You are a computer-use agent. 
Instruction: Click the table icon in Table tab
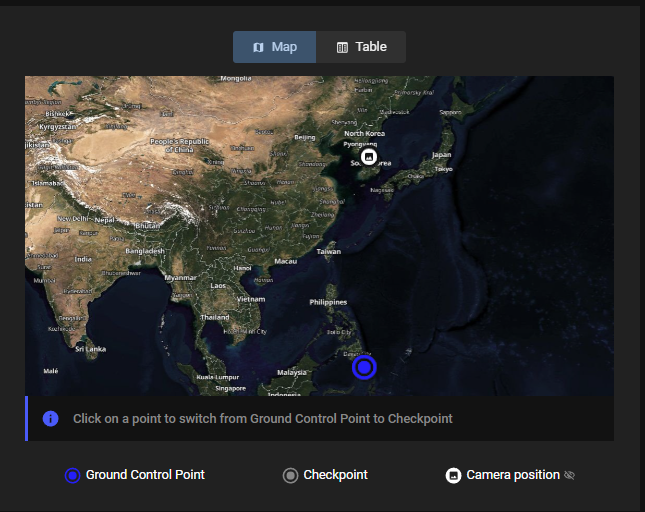coord(342,47)
